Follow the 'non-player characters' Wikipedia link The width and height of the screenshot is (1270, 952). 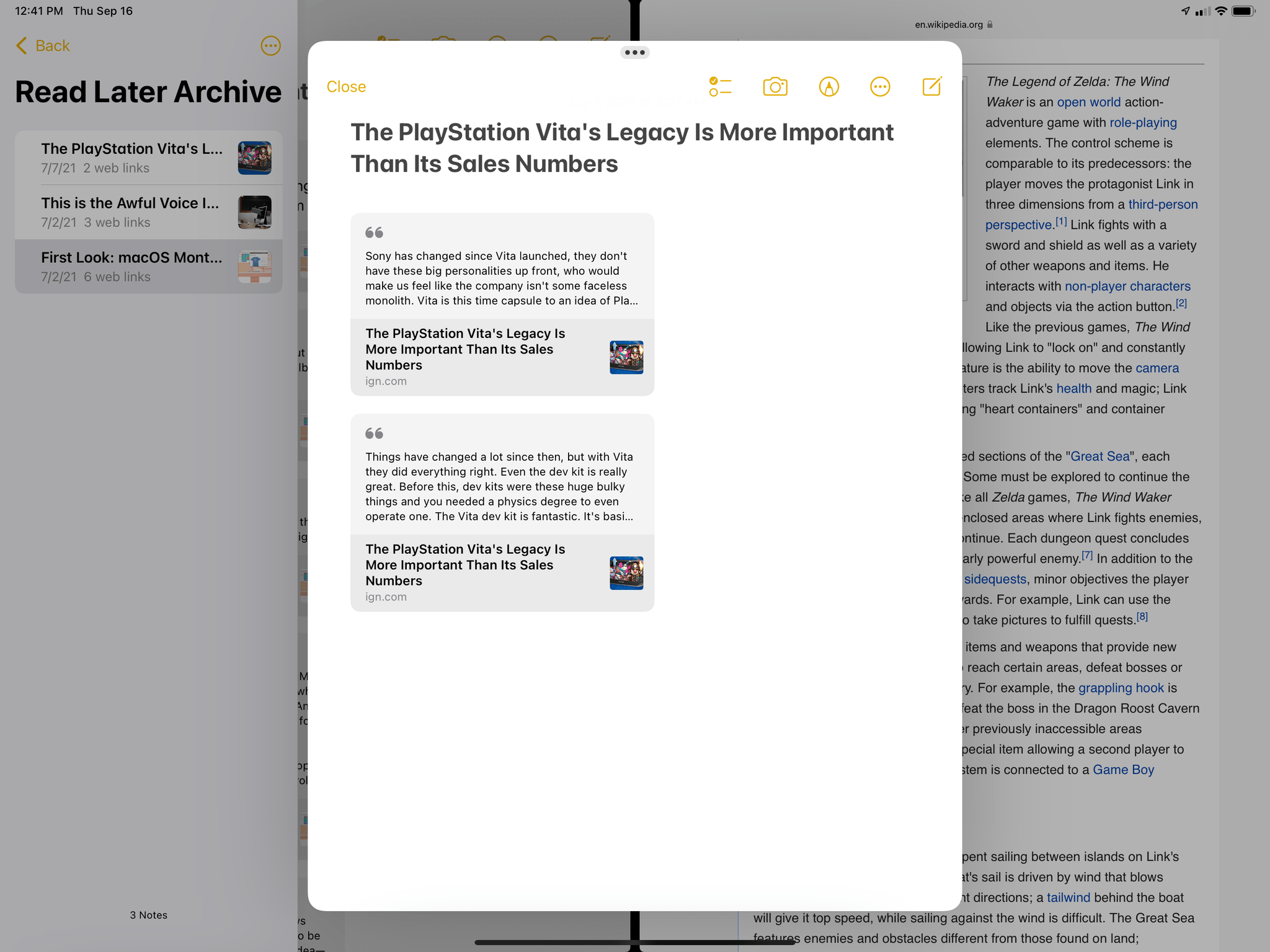coord(1127,287)
